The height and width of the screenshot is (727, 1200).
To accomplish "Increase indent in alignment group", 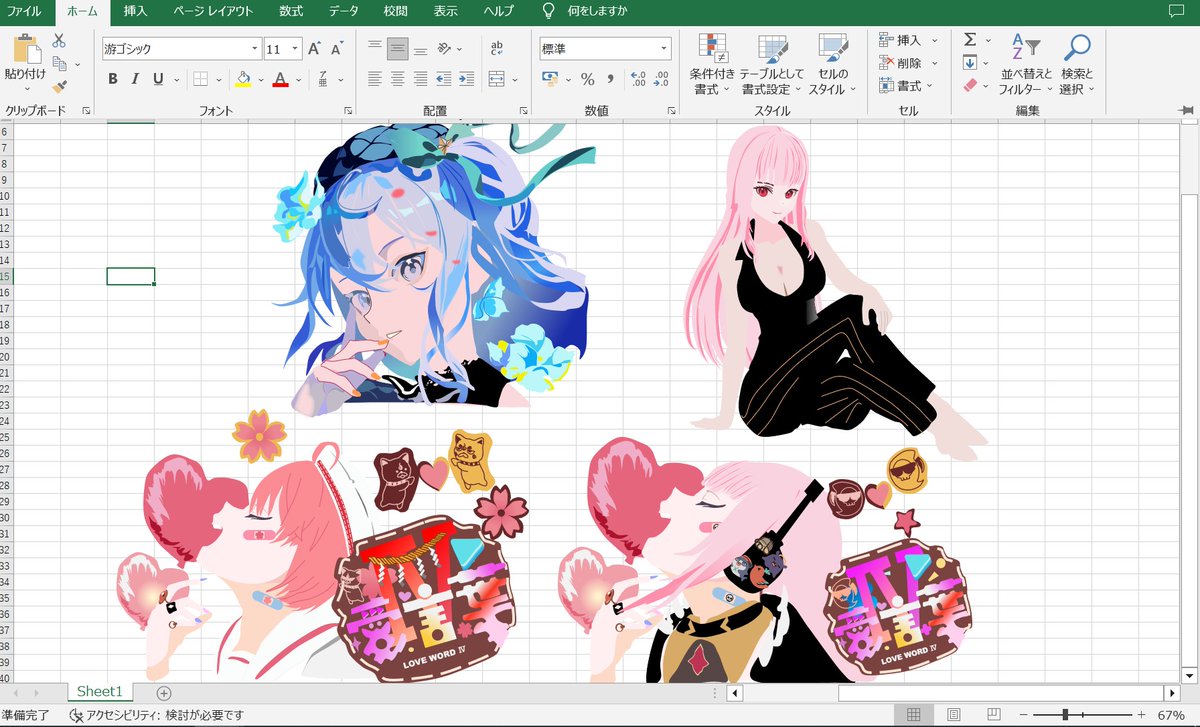I will point(465,79).
